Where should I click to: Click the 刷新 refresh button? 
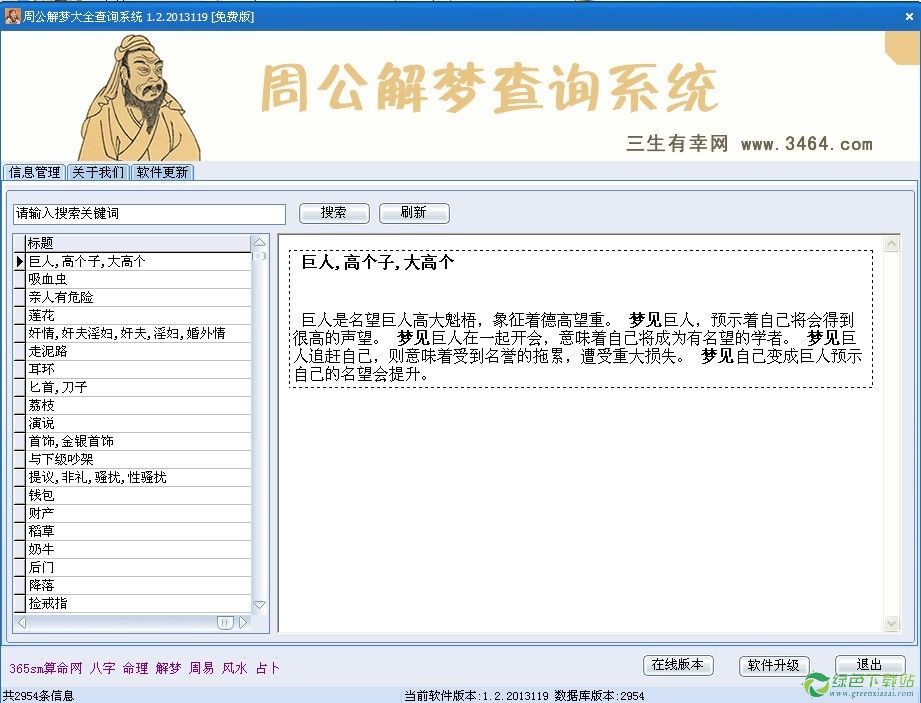tap(413, 213)
